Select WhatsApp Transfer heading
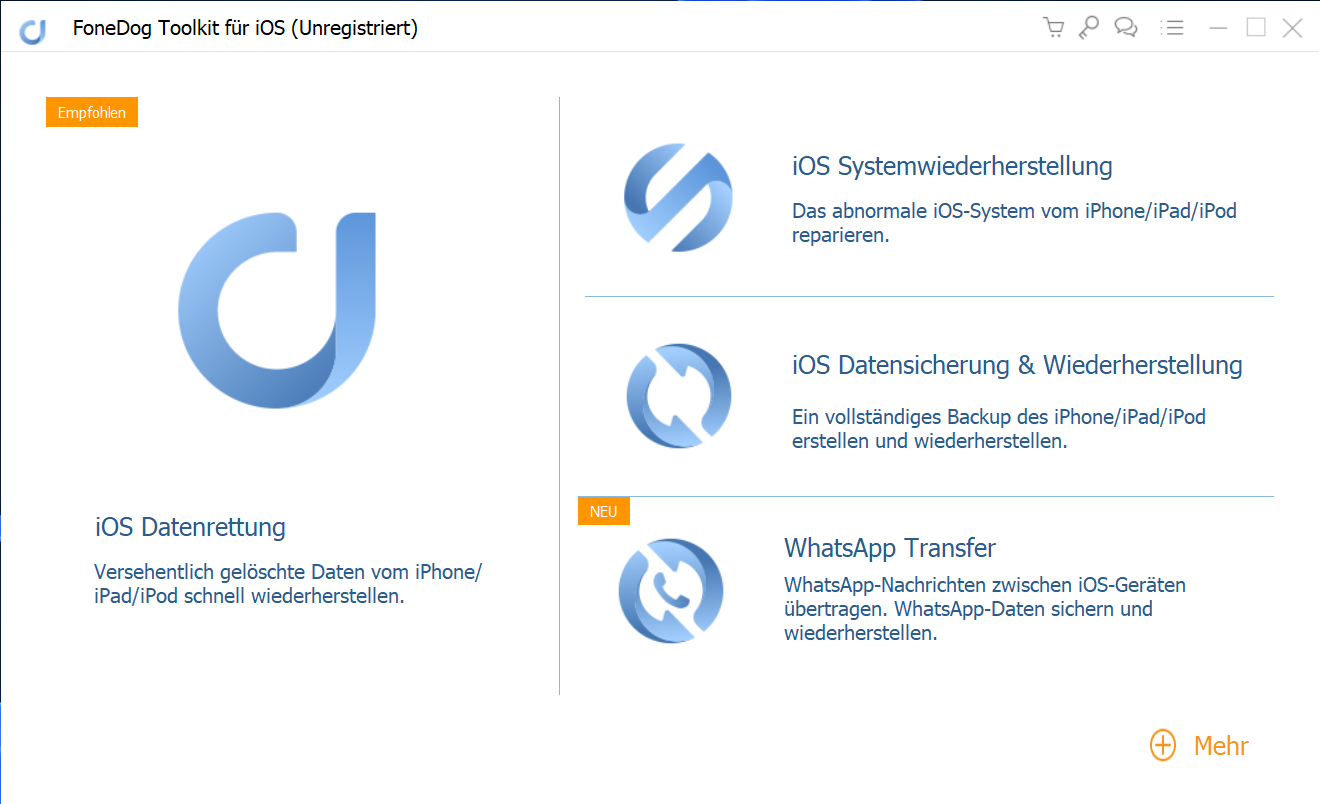The height and width of the screenshot is (804, 1320). pos(890,548)
